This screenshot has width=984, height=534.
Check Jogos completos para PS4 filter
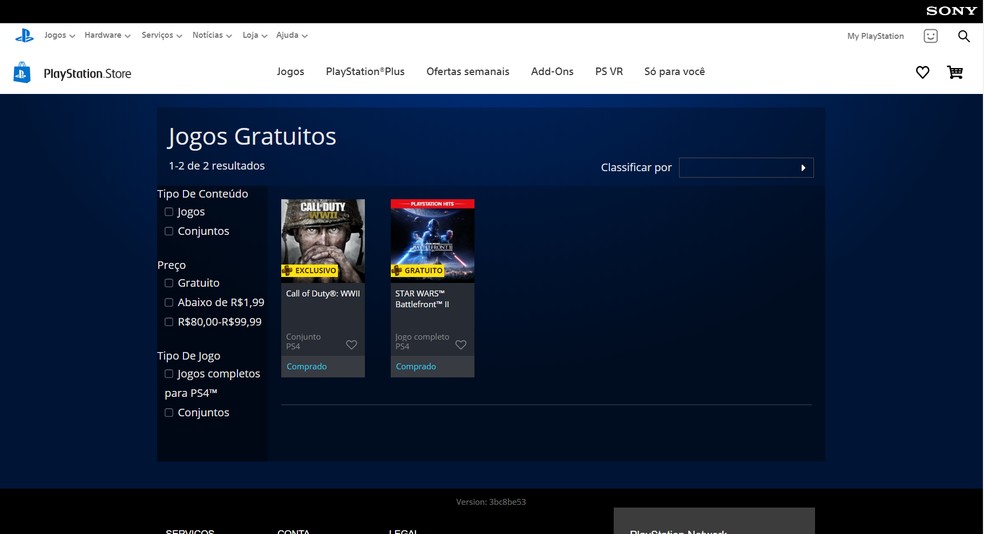(169, 374)
